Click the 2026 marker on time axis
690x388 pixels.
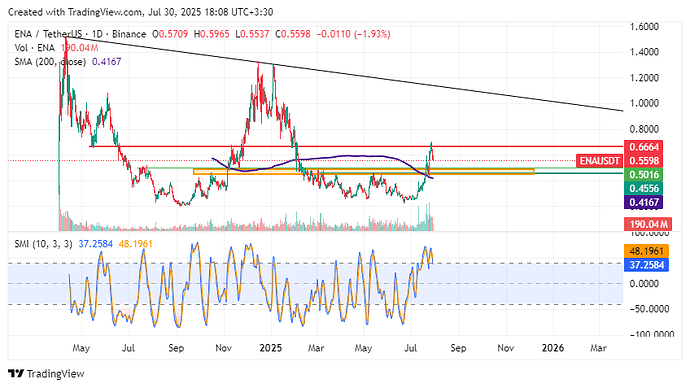pos(553,348)
